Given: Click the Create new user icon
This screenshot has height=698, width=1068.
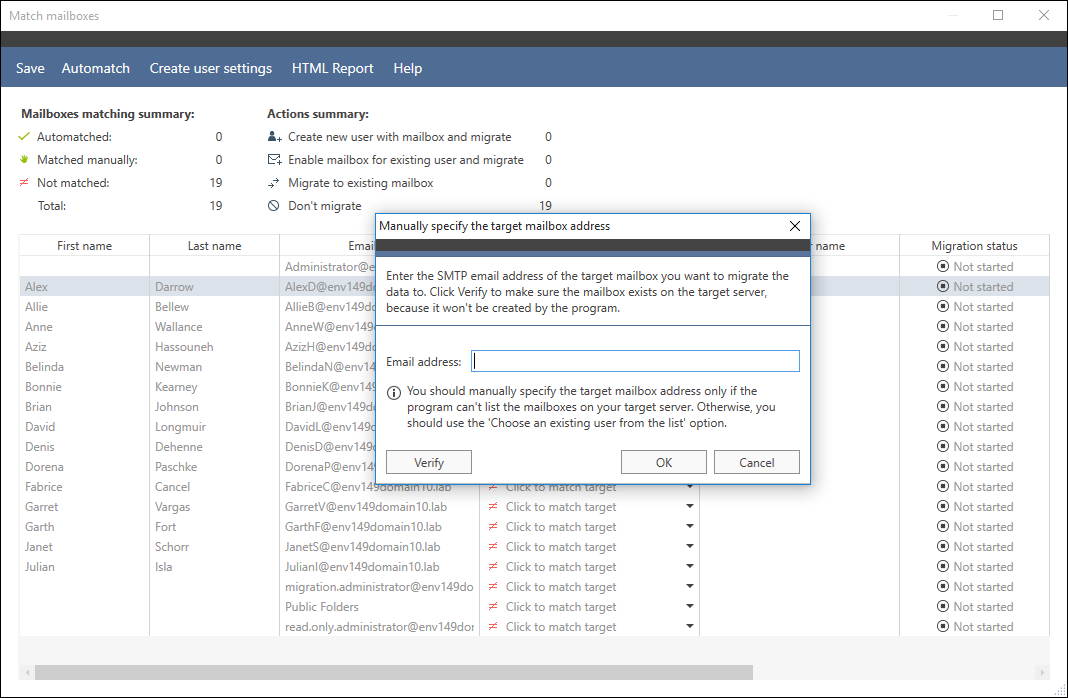Looking at the screenshot, I should click(x=274, y=137).
